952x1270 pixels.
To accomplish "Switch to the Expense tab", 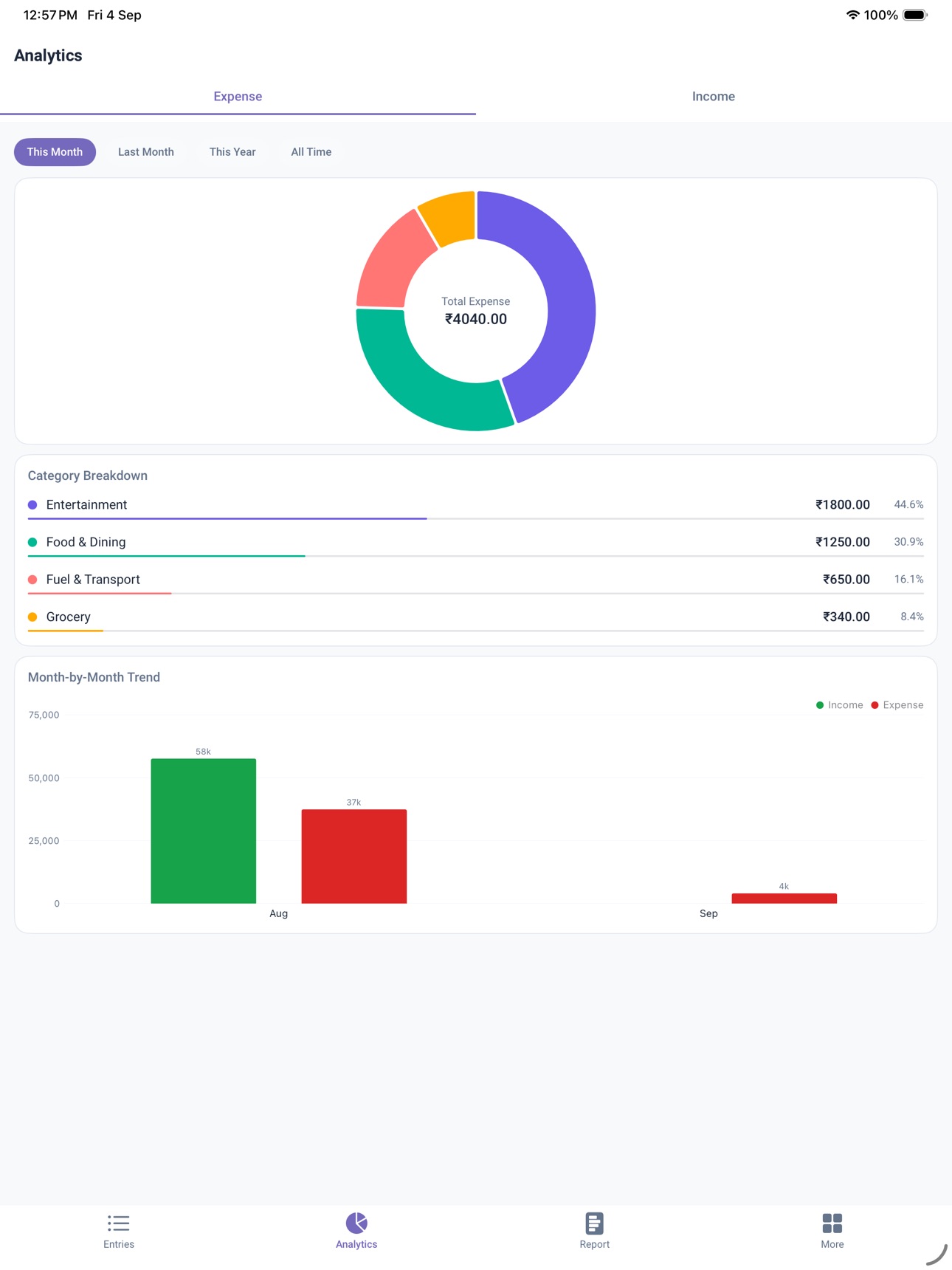I will (x=238, y=97).
